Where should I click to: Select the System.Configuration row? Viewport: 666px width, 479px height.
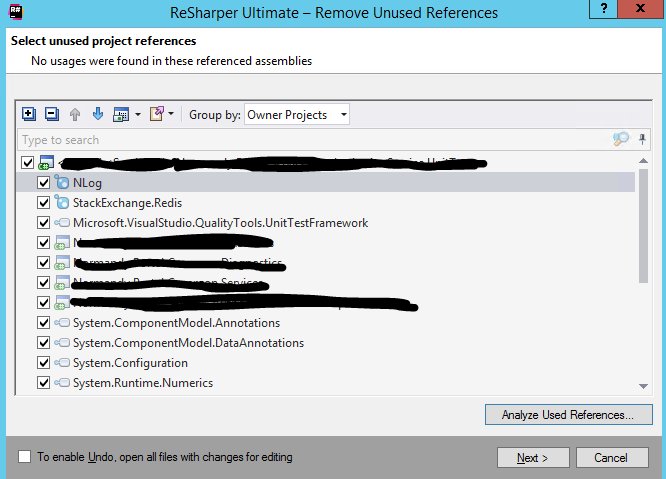(326, 363)
